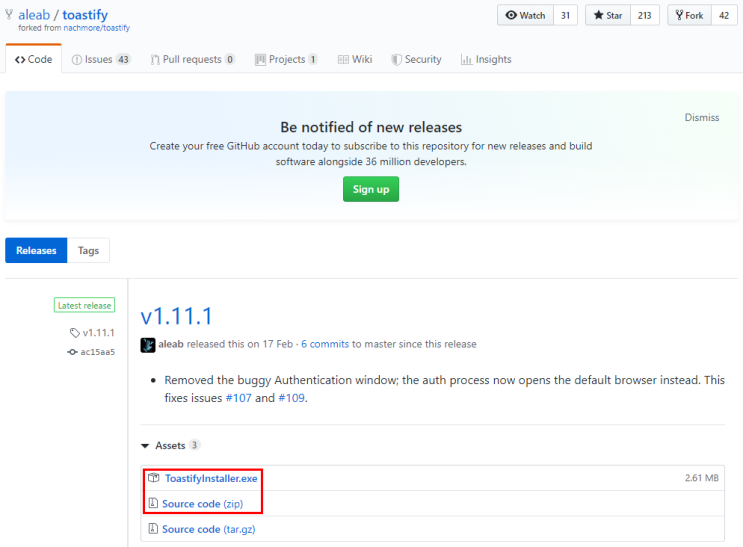Click the file icon beside Source code (tar.gz)
Image resolution: width=743 pixels, height=547 pixels.
(153, 528)
